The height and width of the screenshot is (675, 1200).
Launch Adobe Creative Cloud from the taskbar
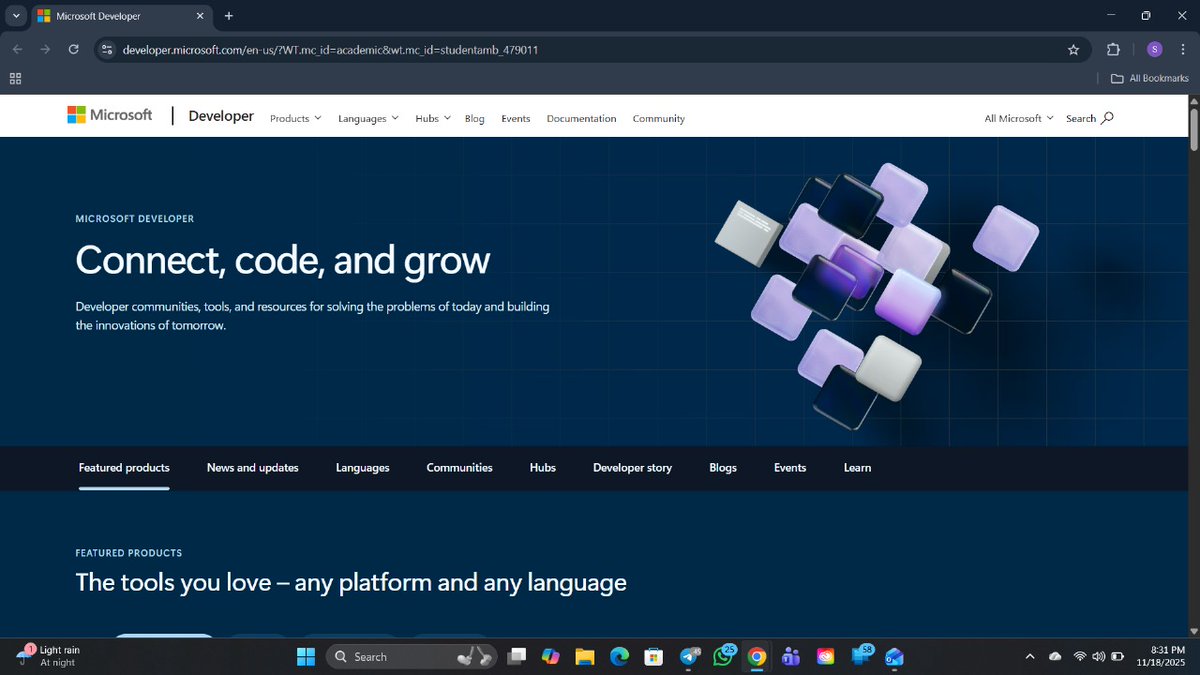pos(825,656)
